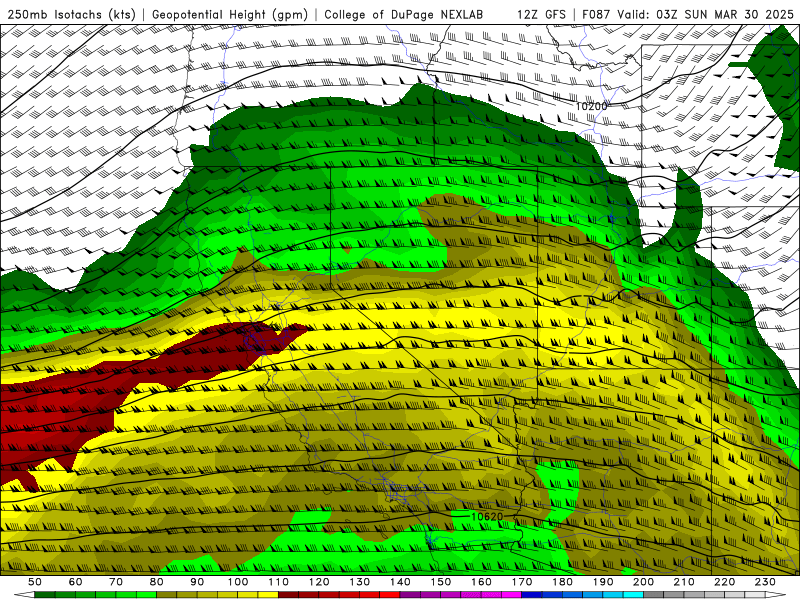800x600 pixels.
Task: Click the 110 value on the scale
Action: [x=278, y=582]
